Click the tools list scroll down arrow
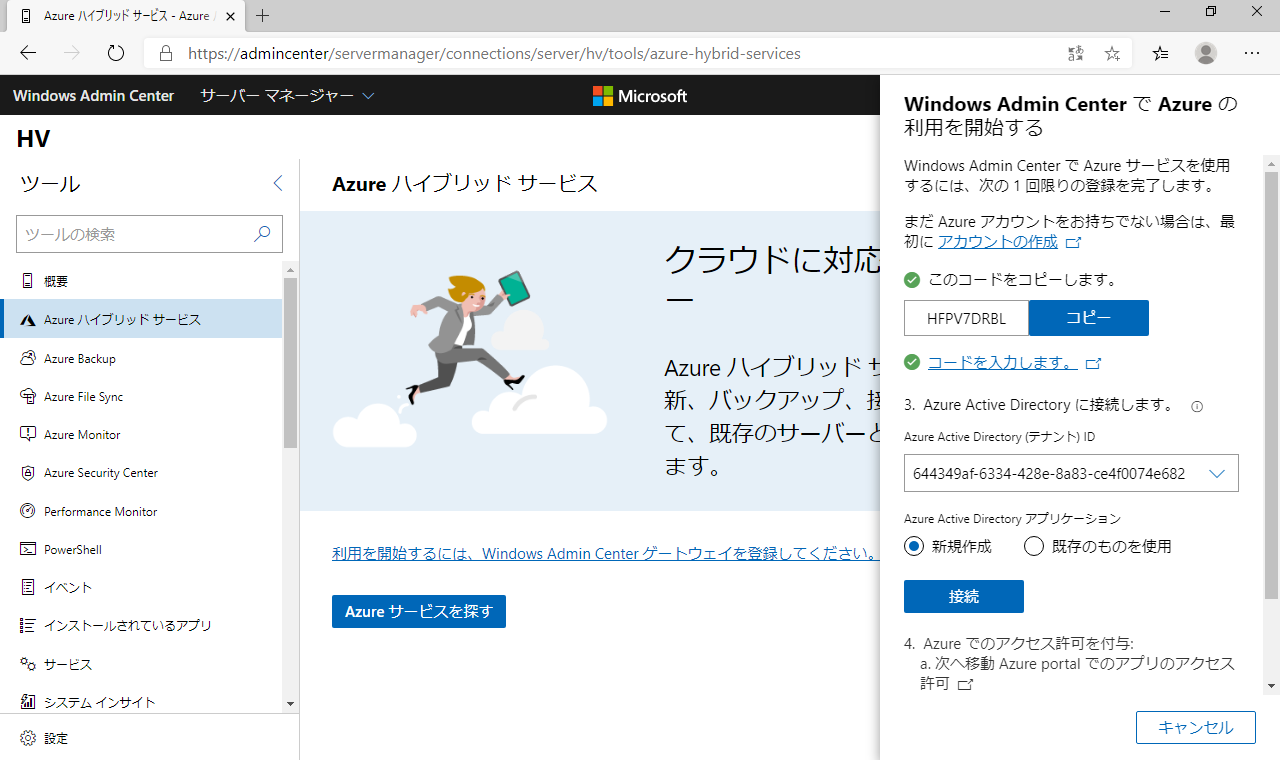Image resolution: width=1280 pixels, height=760 pixels. coord(291,704)
